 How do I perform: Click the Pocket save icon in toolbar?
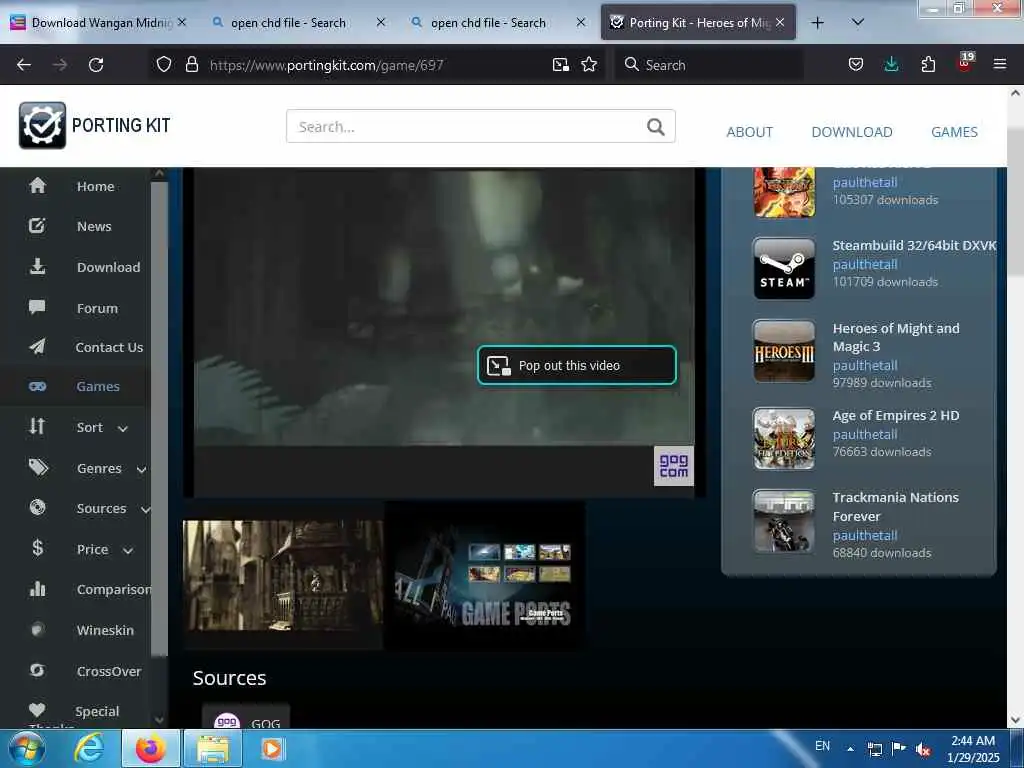click(x=856, y=65)
